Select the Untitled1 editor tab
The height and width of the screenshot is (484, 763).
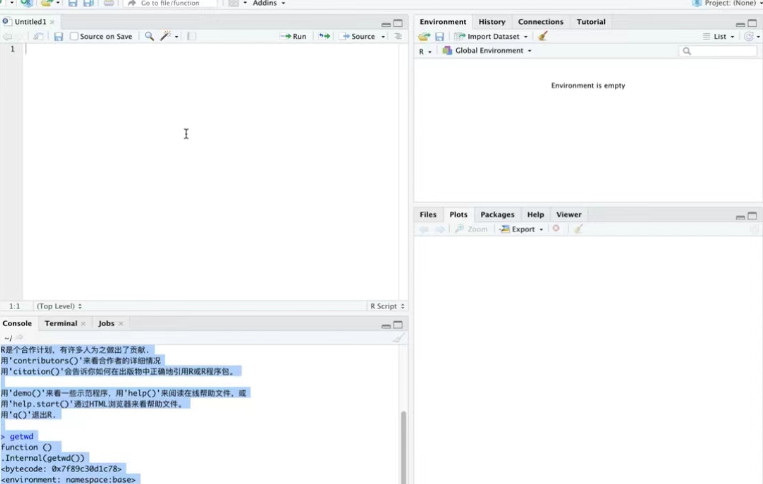click(30, 22)
